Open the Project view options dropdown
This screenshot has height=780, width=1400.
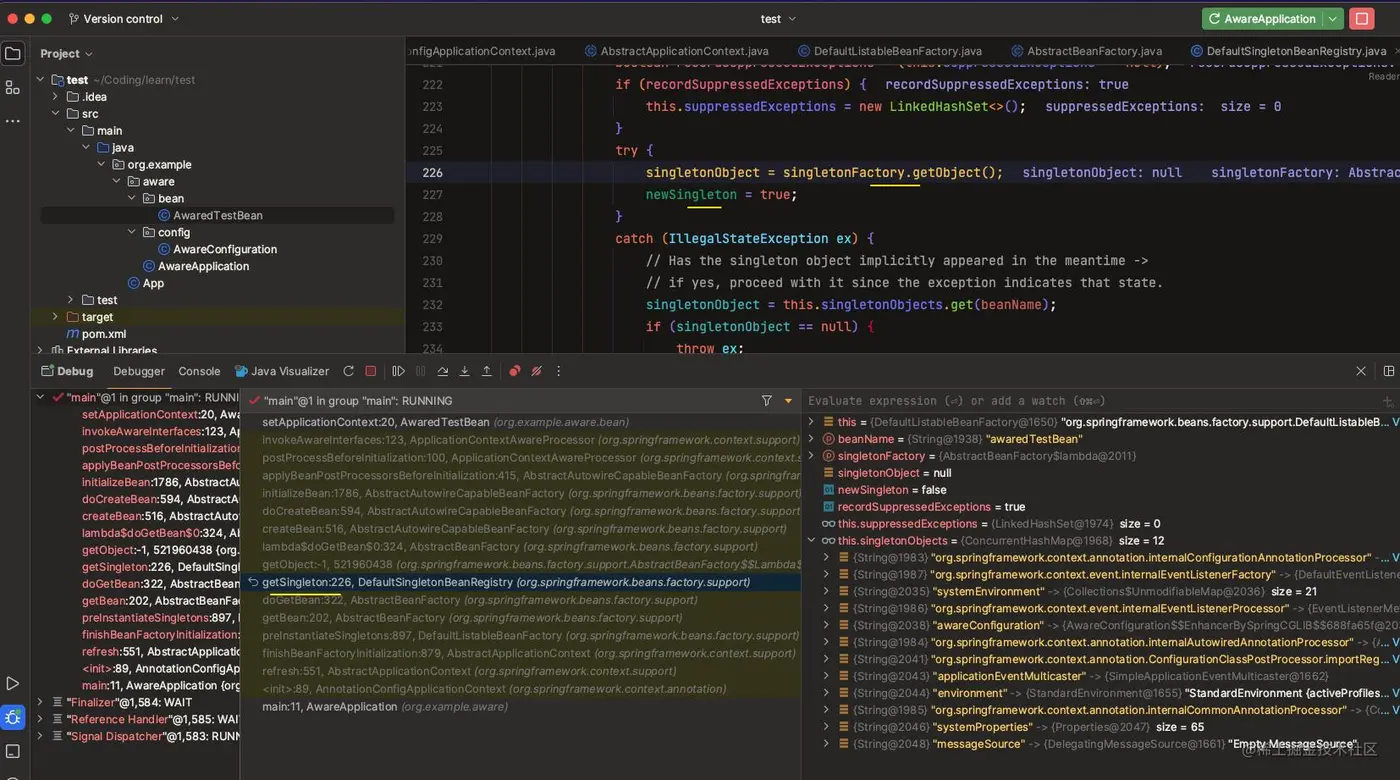66,54
